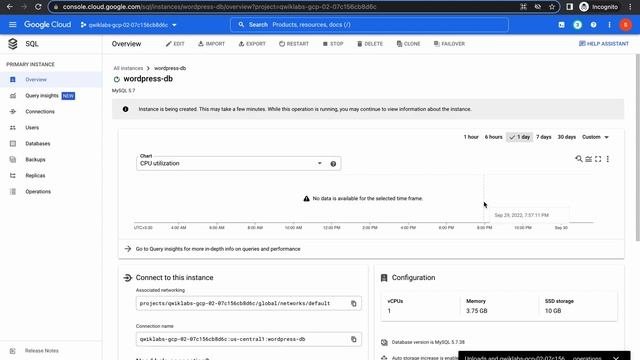The image size is (640, 360).
Task: Focus the Search products and resources field
Action: pos(369,24)
